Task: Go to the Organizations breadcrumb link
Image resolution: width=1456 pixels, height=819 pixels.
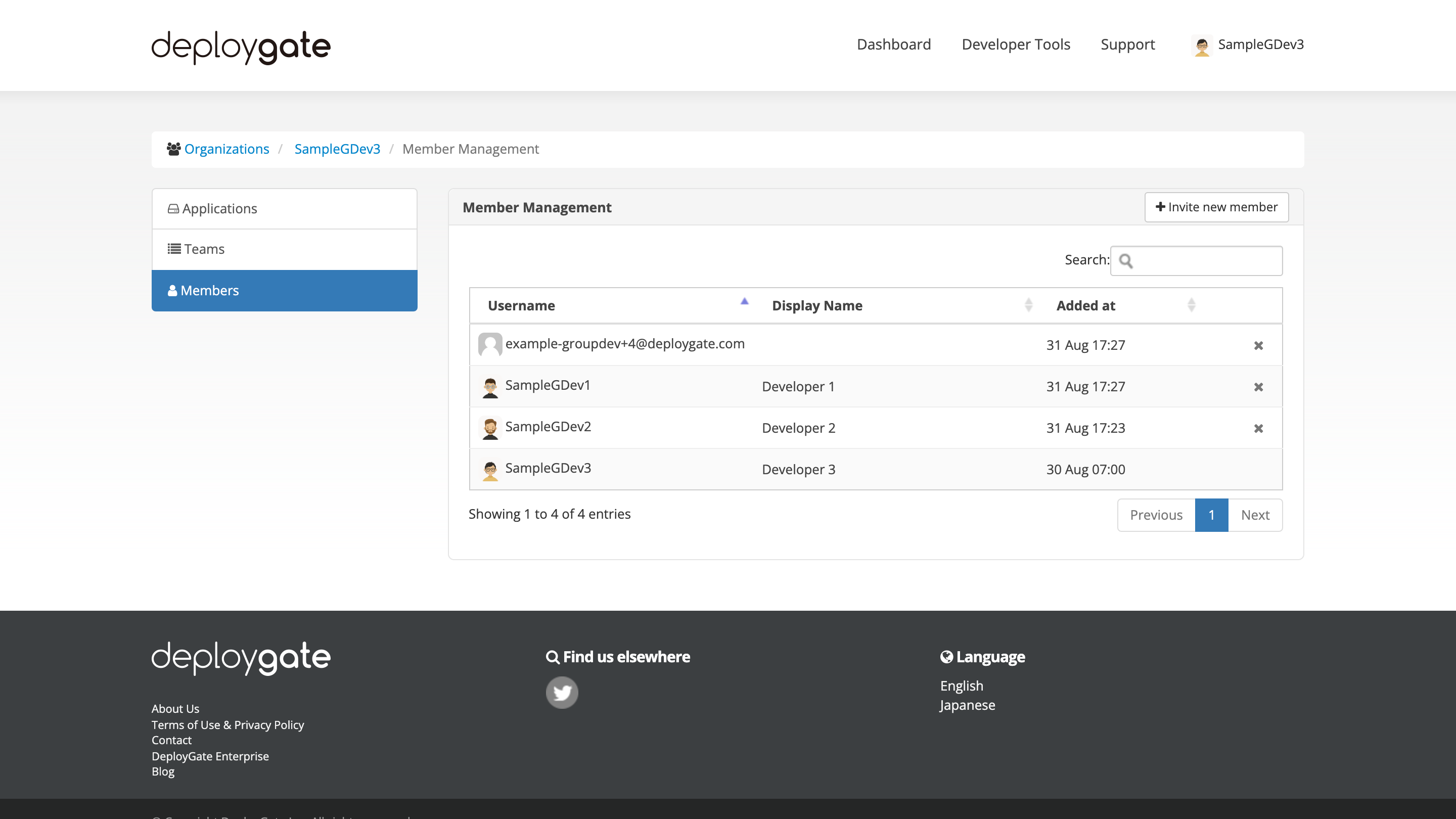Action: [x=226, y=149]
